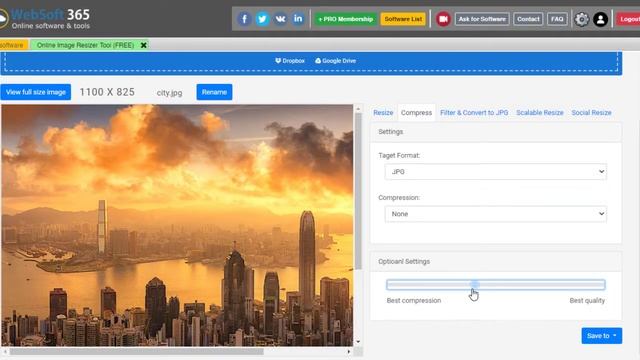The width and height of the screenshot is (640, 360).
Task: Open the Compression None dropdown
Action: pos(496,214)
